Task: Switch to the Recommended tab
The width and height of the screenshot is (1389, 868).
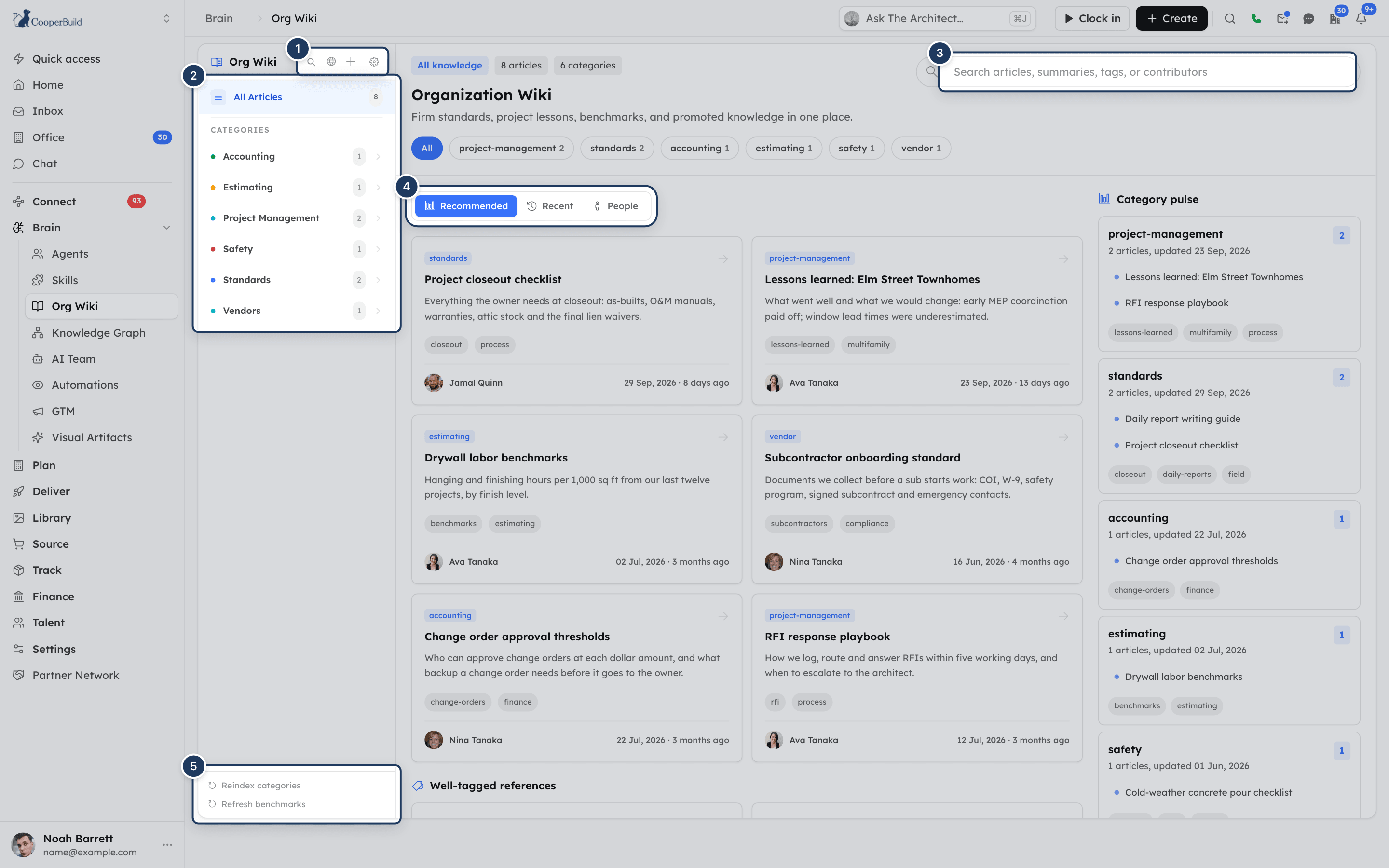Action: [x=465, y=206]
